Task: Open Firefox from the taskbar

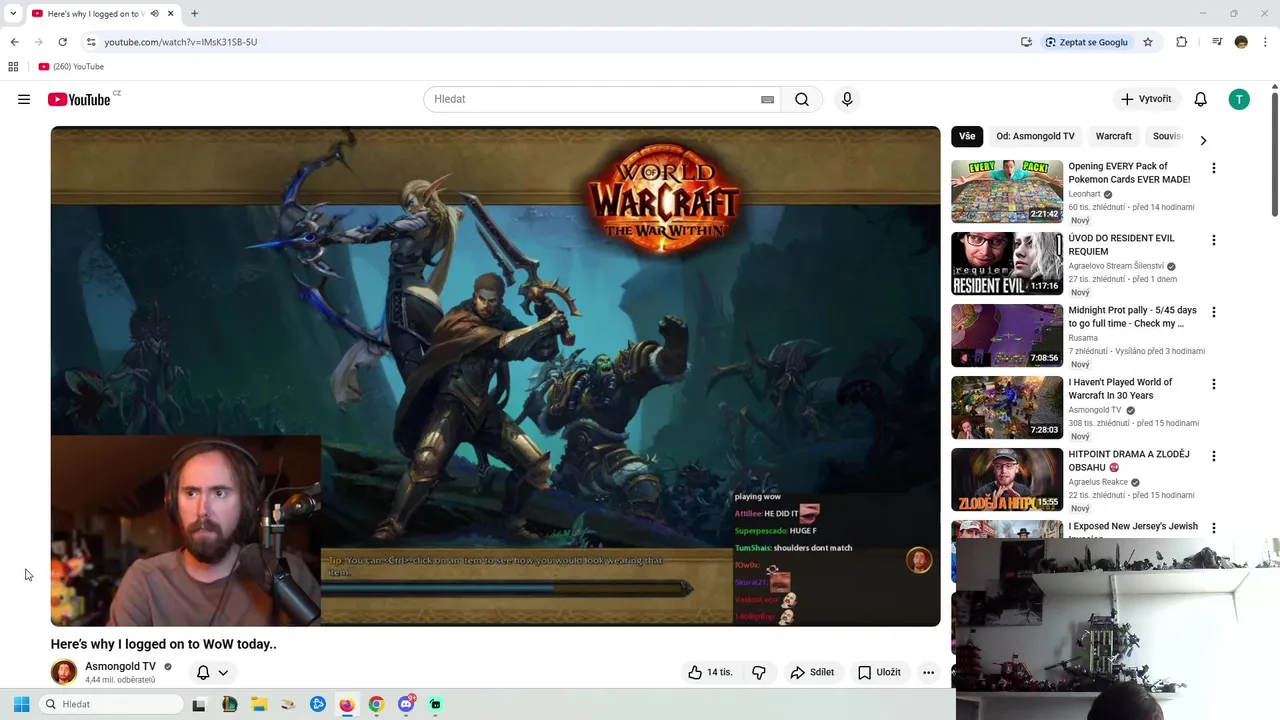Action: coord(346,704)
